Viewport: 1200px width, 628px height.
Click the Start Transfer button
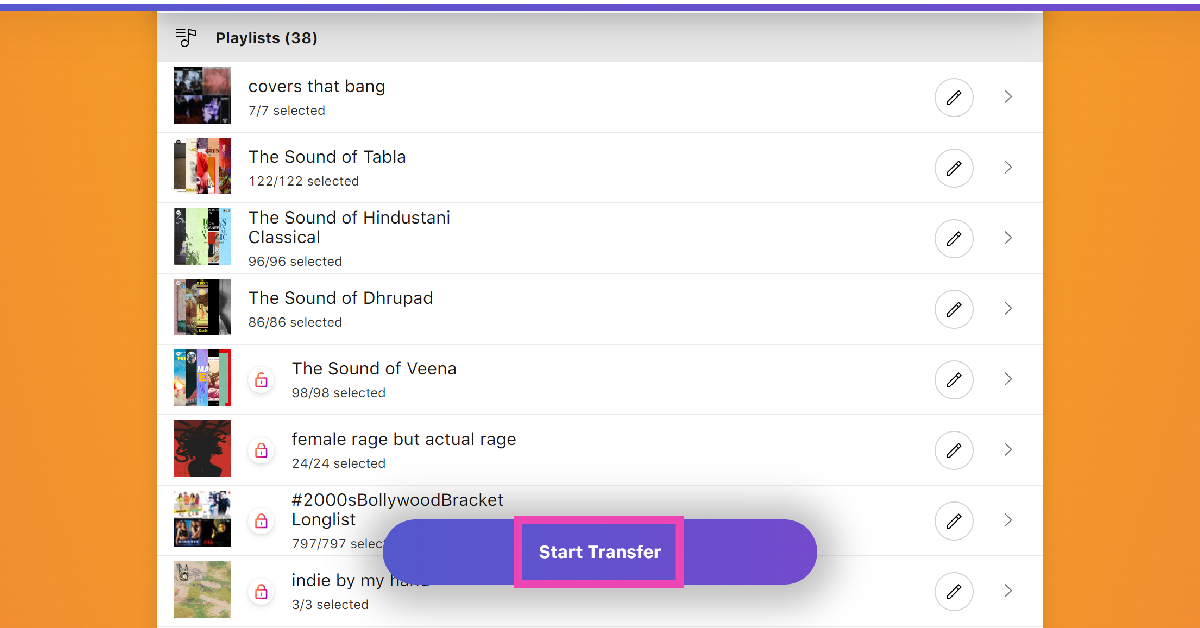(599, 552)
